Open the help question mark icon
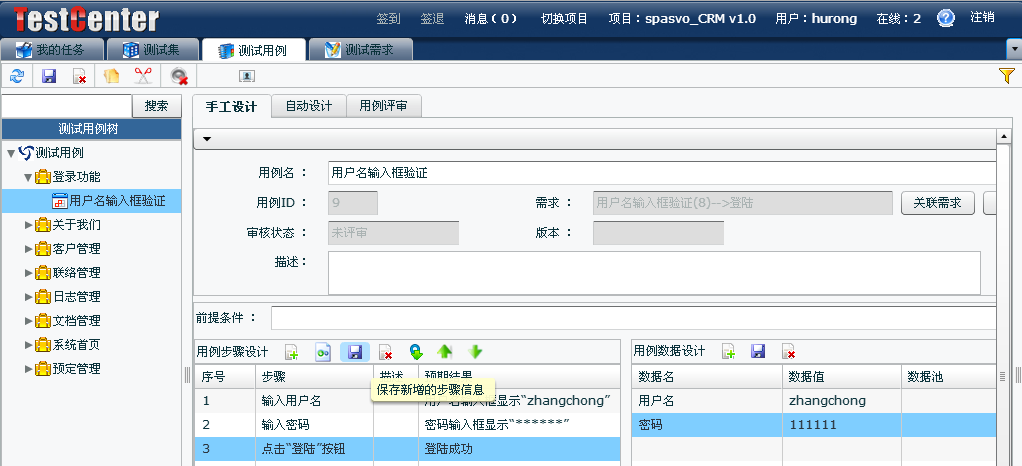The image size is (1022, 466). click(x=945, y=18)
